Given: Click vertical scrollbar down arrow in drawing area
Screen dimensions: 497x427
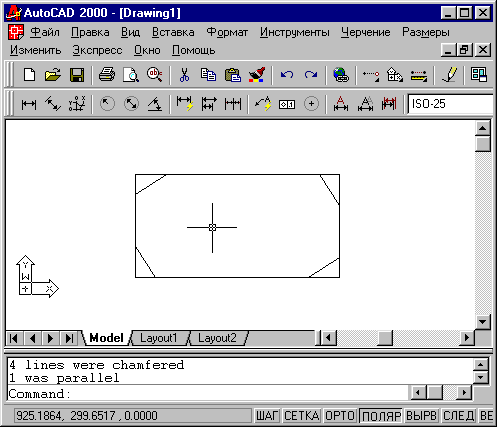Looking at the screenshot, I should [x=482, y=322].
